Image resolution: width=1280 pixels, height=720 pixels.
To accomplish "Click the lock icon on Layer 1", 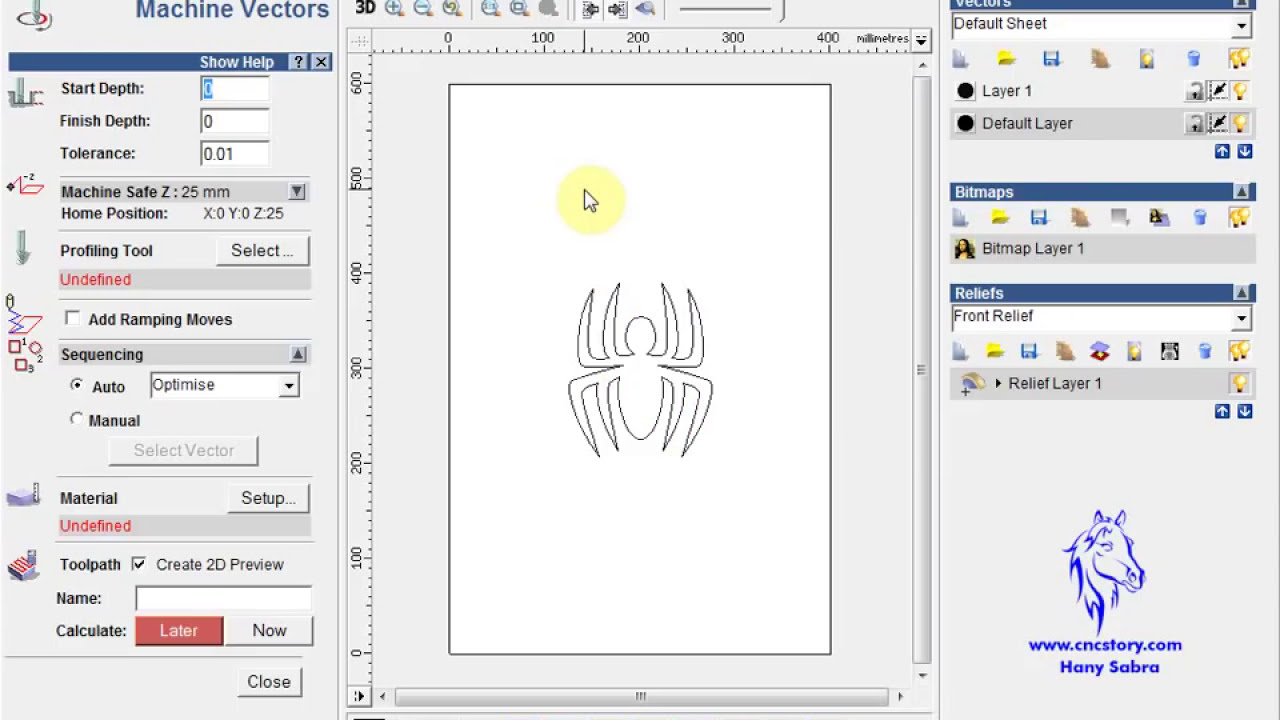I will tap(1194, 92).
